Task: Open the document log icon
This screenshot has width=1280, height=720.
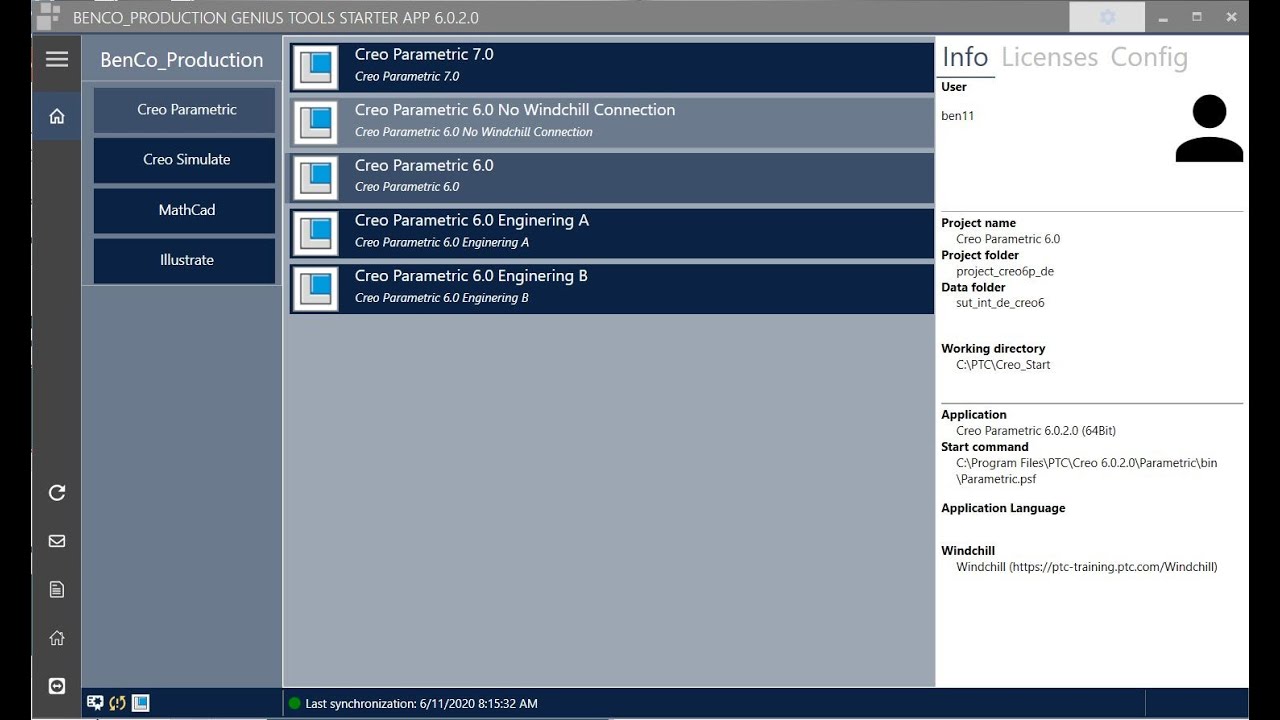Action: [x=57, y=589]
